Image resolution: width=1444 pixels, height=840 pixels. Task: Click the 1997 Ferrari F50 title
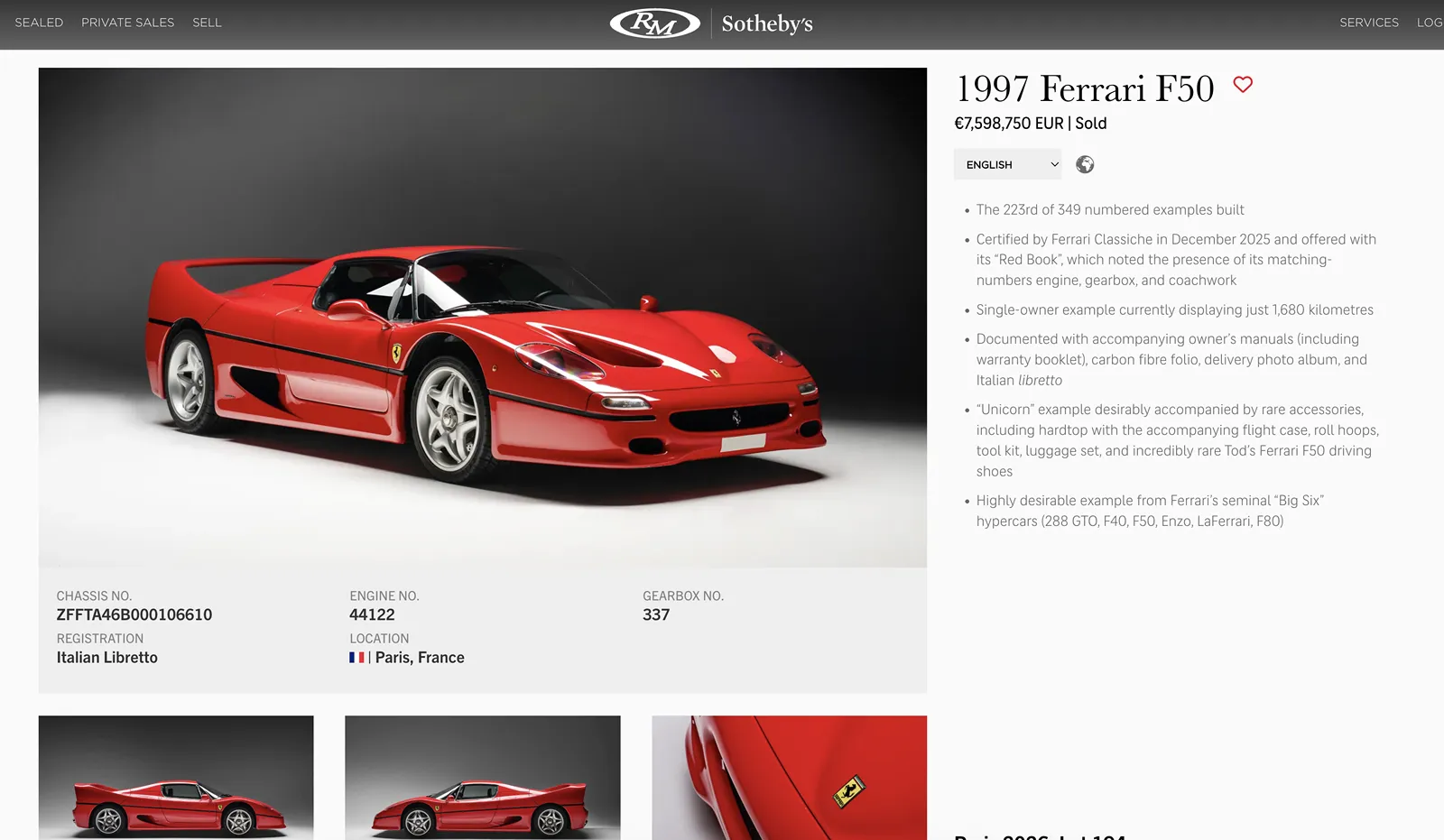[1085, 88]
